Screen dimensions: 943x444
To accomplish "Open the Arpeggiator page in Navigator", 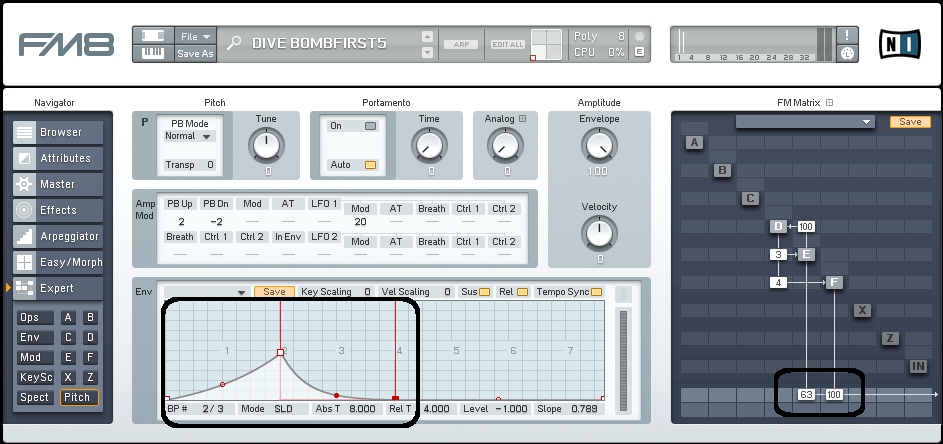I will click(60, 236).
